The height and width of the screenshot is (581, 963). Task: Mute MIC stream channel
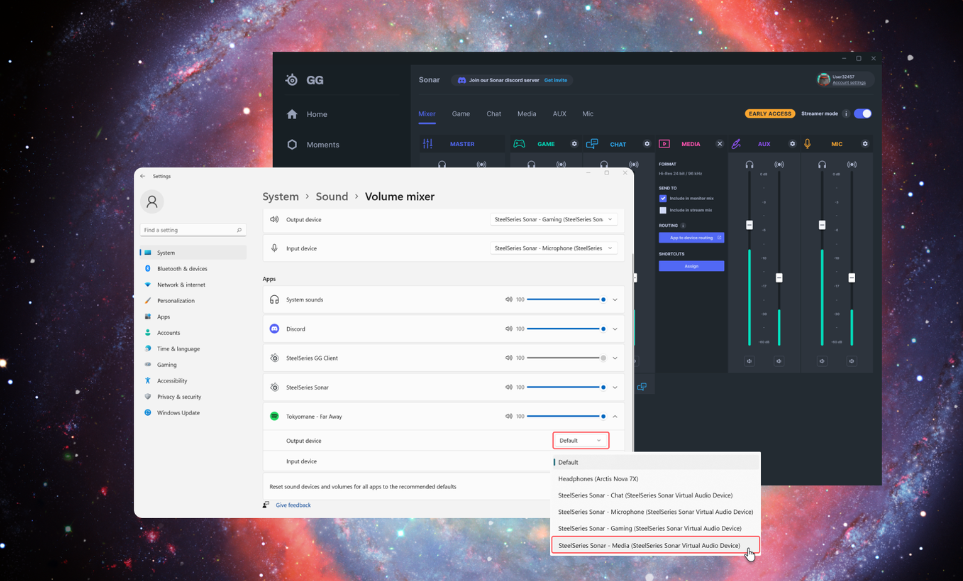[x=851, y=361]
